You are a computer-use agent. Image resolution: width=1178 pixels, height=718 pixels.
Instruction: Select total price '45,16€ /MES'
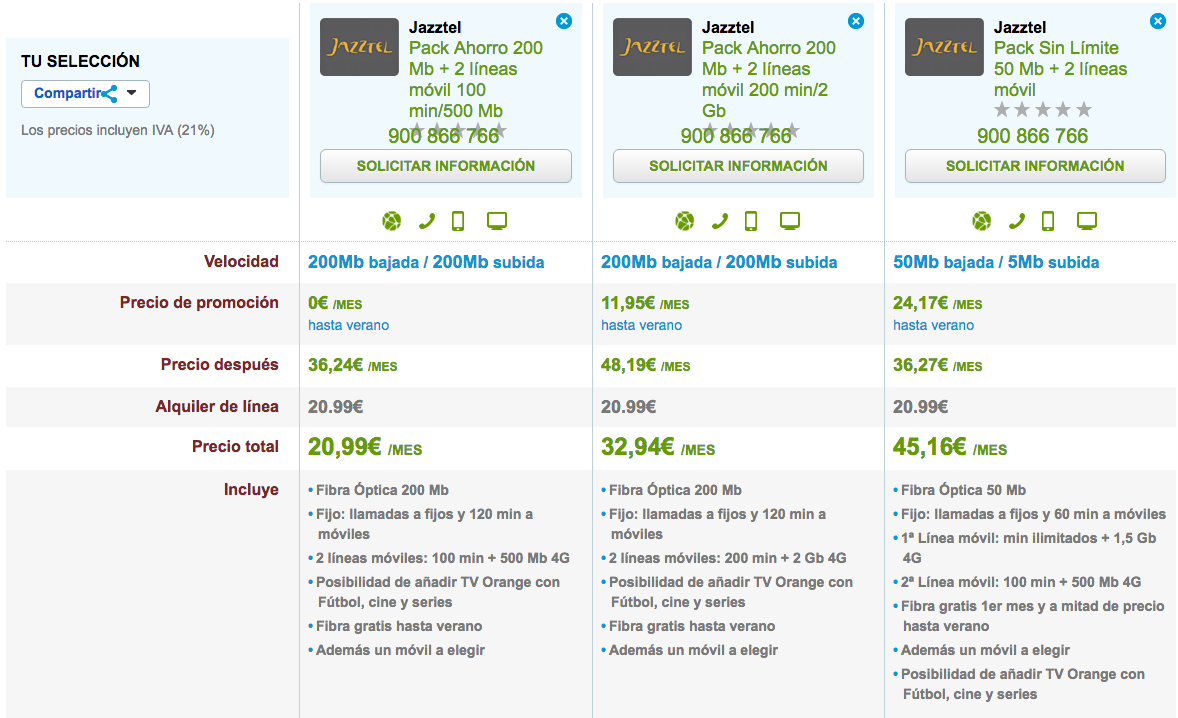[x=950, y=448]
